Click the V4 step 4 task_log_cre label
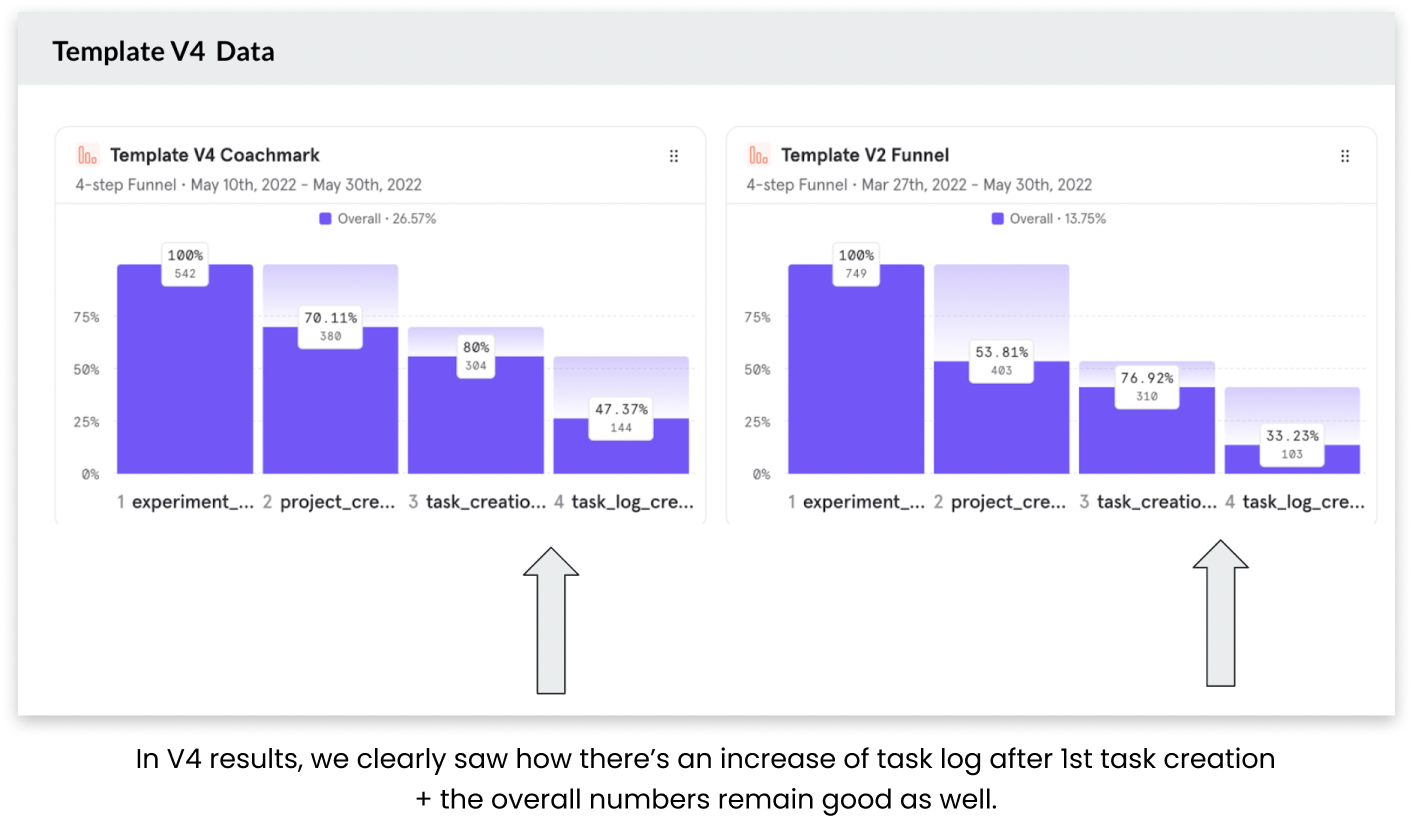 (x=623, y=502)
